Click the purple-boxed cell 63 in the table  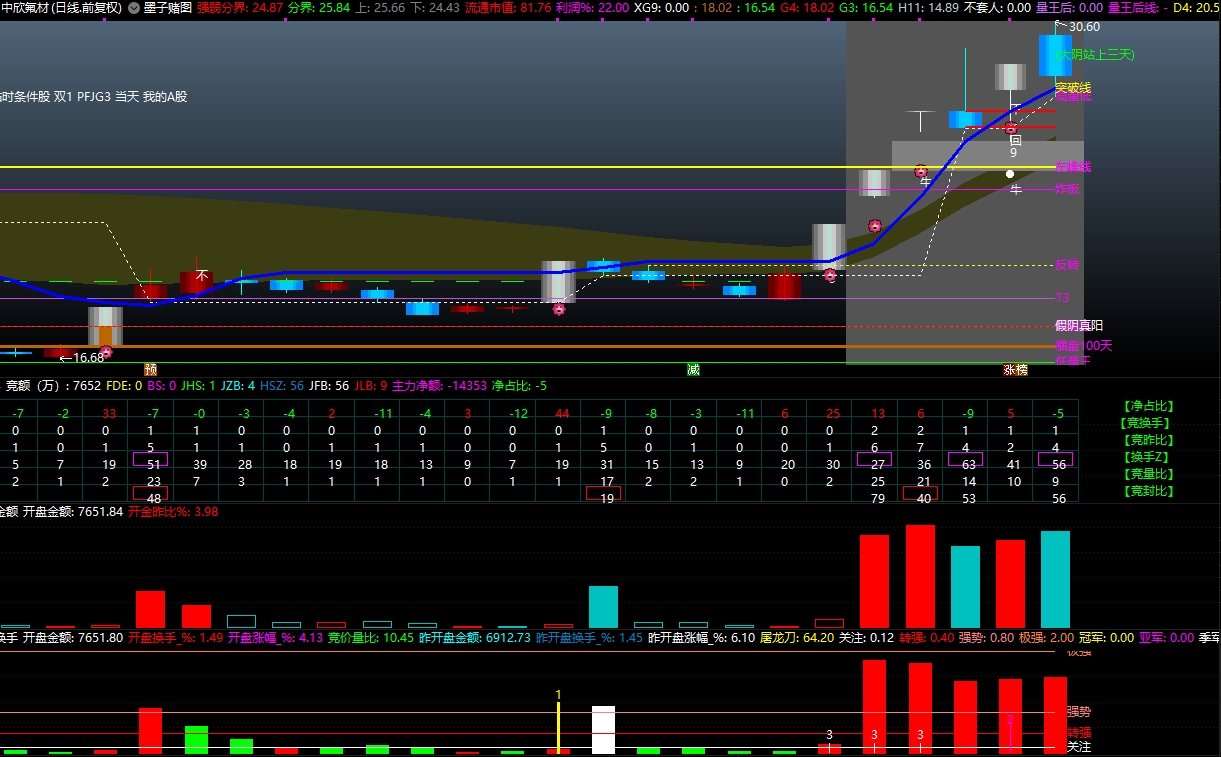pos(965,459)
